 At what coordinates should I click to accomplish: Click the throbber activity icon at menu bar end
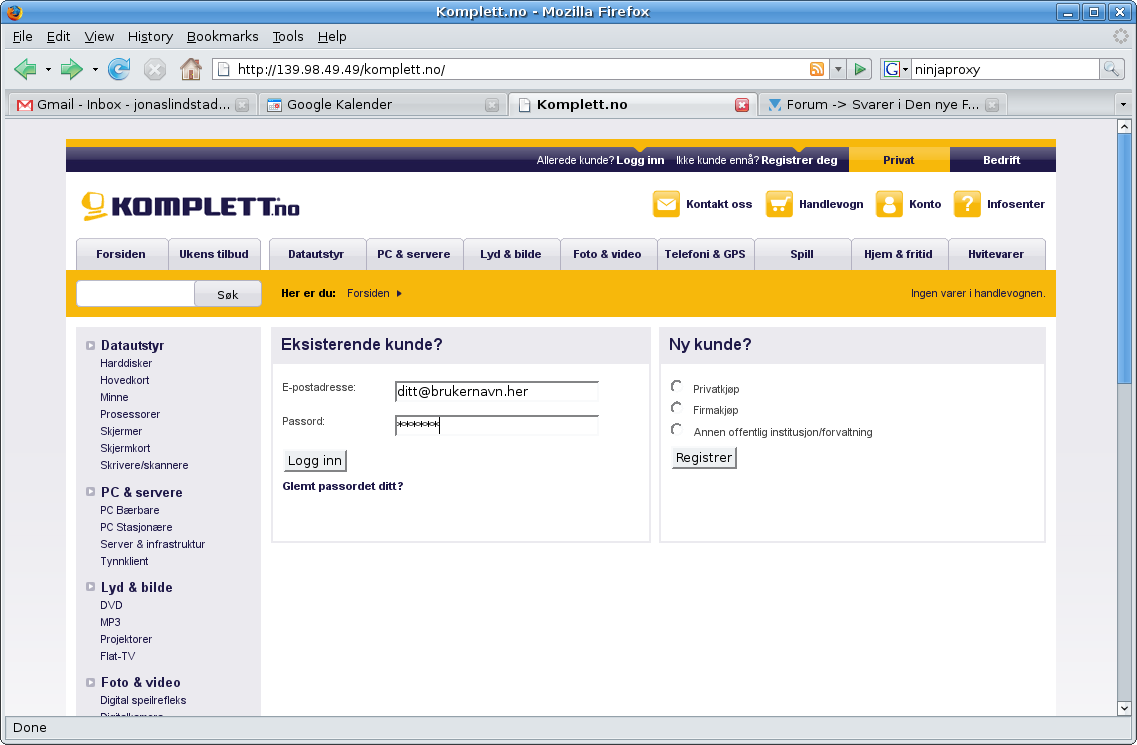[1120, 36]
